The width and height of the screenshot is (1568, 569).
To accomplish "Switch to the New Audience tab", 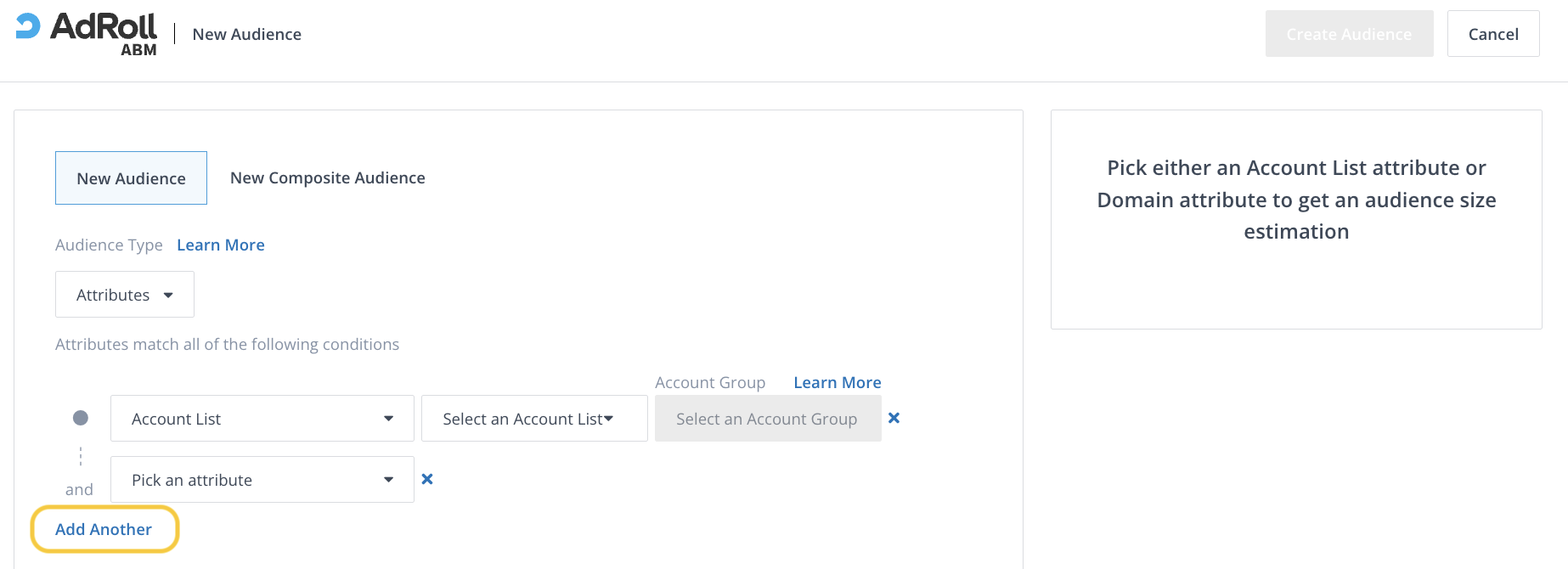I will (131, 178).
